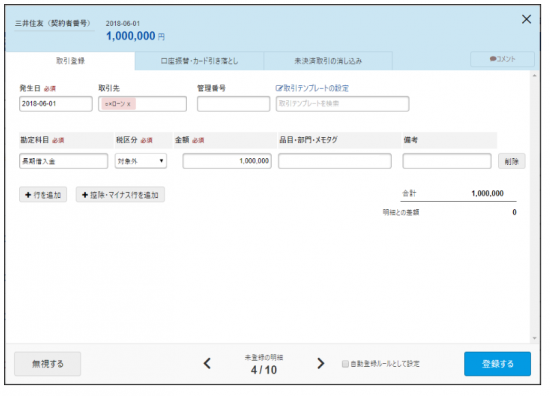
Task: Click the 備考 remarks input field
Action: tap(447, 161)
